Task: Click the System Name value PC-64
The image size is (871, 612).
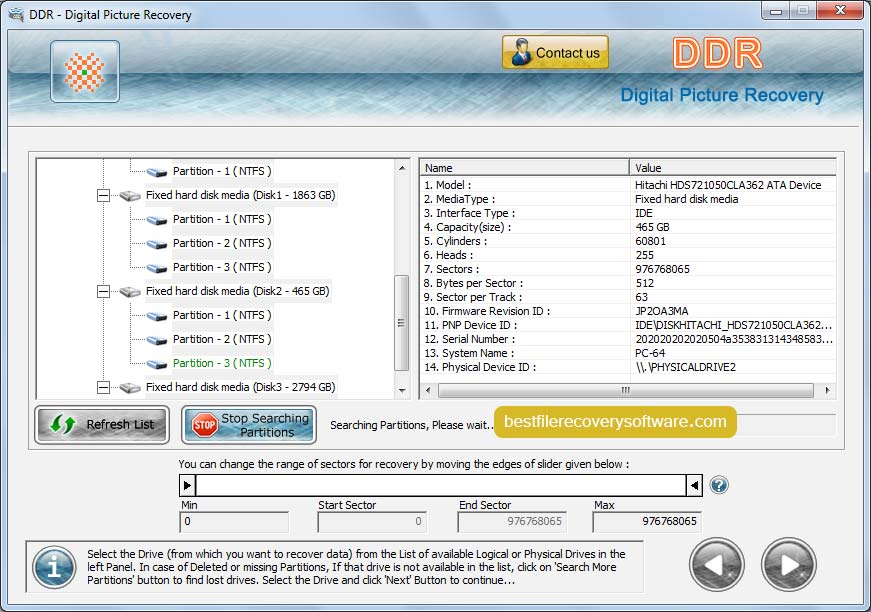Action: click(650, 353)
